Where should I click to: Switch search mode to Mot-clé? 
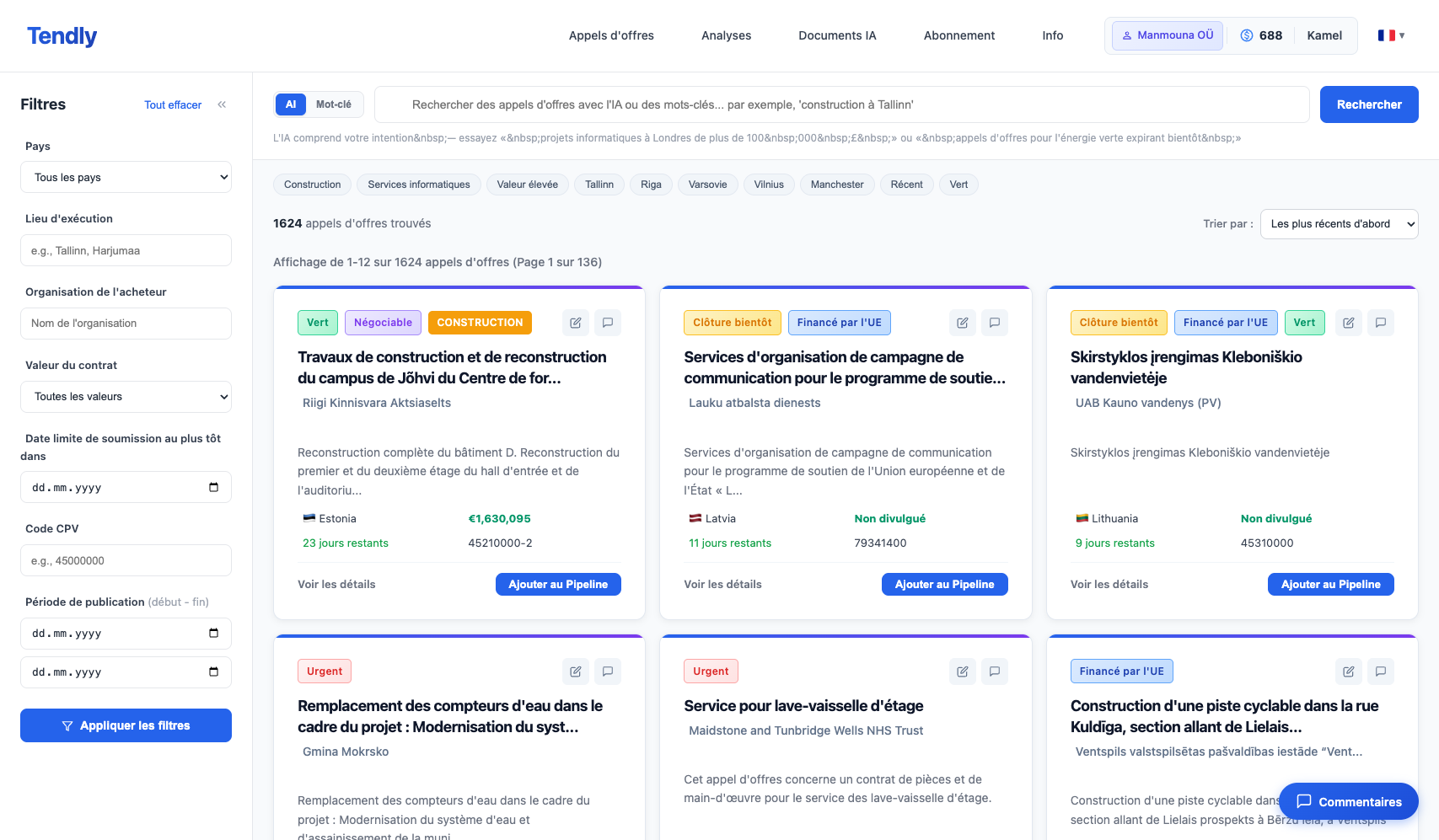(334, 104)
